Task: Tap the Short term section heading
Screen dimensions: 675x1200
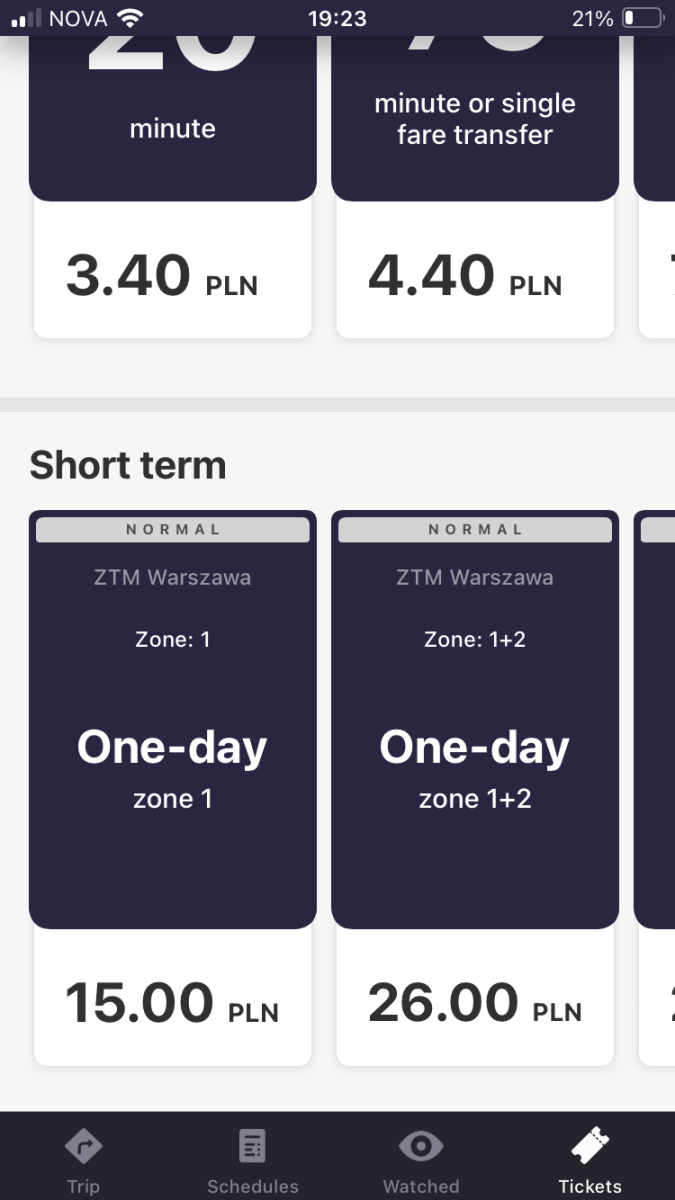Action: (128, 465)
